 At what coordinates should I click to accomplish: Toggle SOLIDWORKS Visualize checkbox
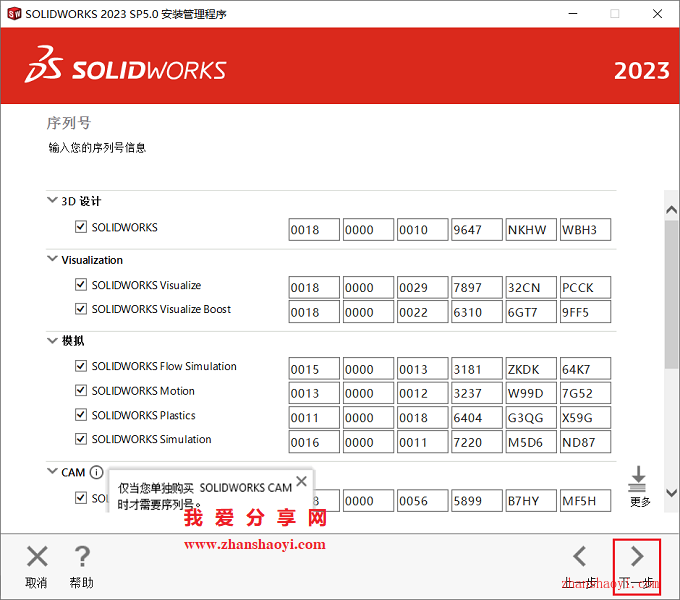(81, 284)
